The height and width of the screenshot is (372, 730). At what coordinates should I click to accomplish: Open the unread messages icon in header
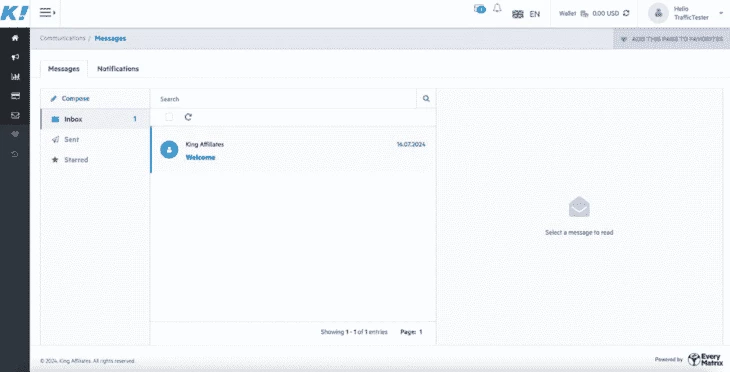(480, 9)
